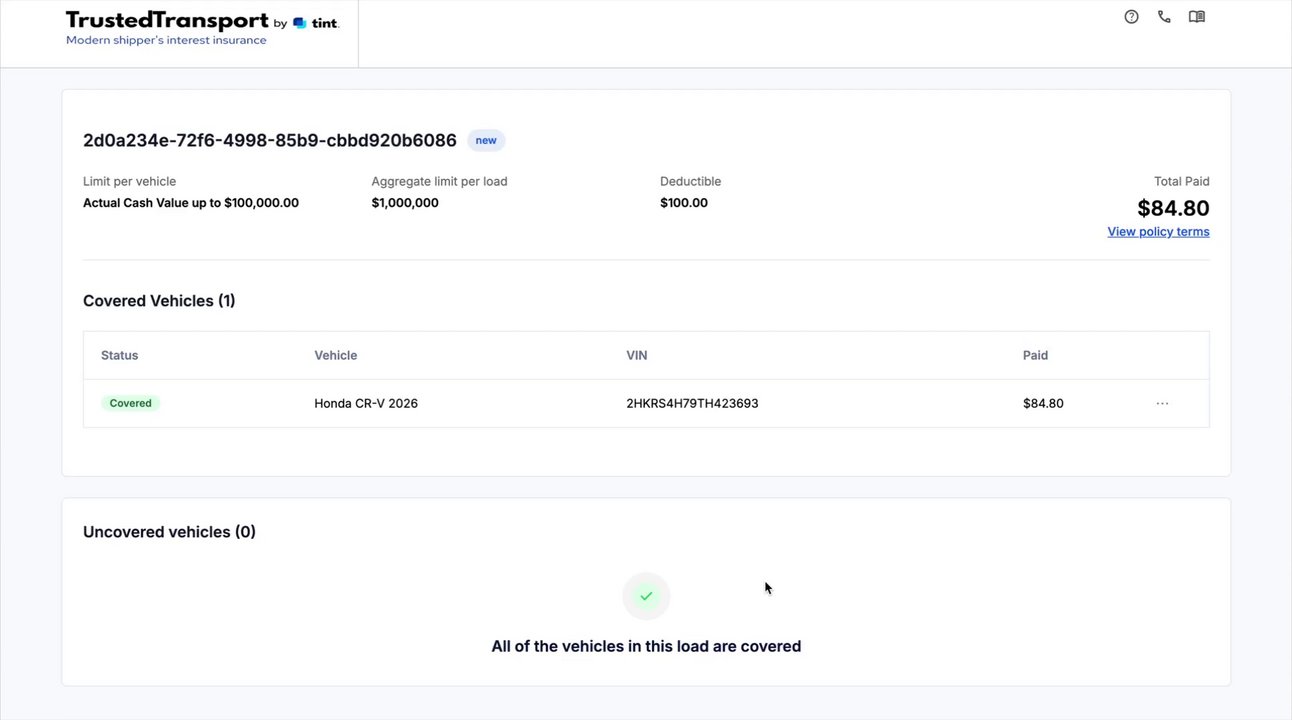Click the $84.80 Total Paid amount
The height and width of the screenshot is (720, 1292).
click(x=1173, y=208)
